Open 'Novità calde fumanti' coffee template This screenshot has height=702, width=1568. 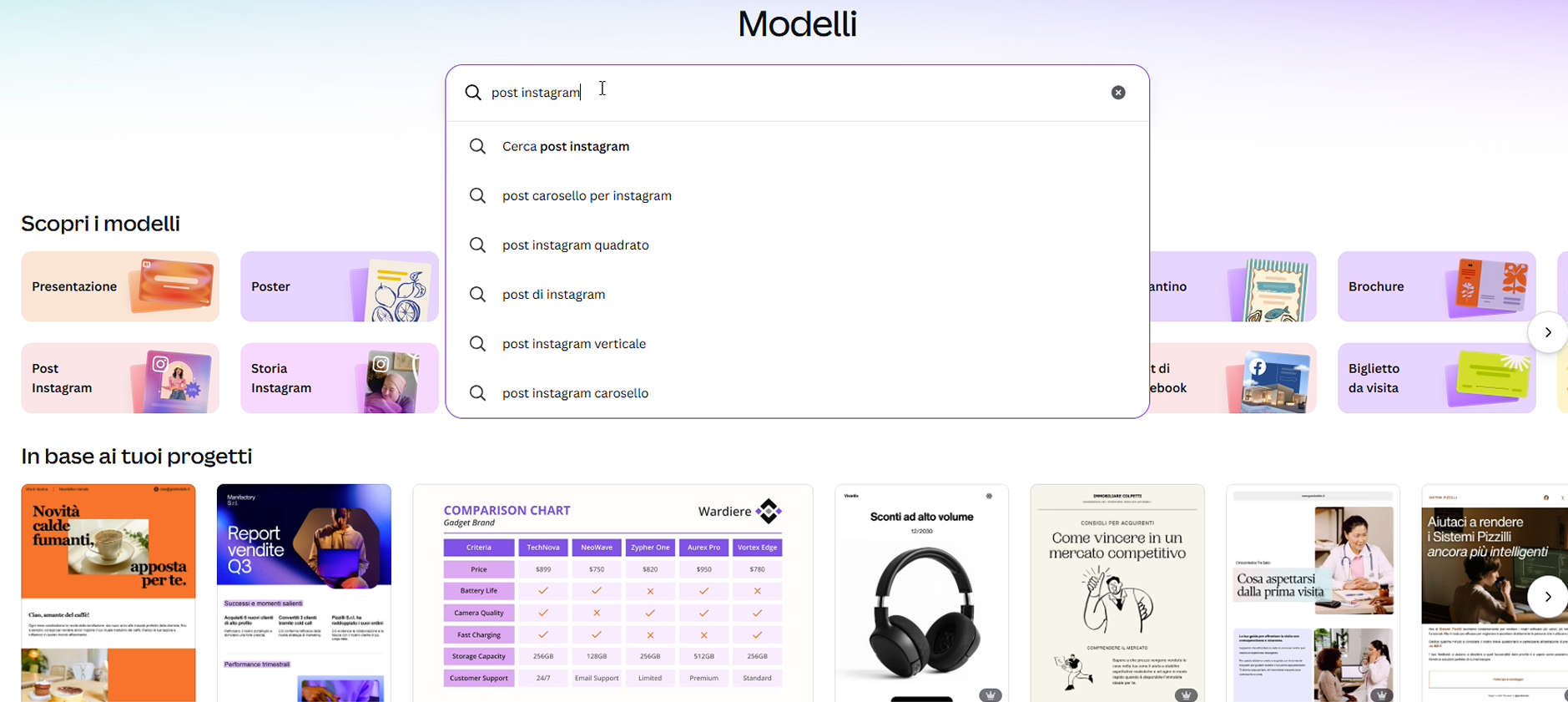pos(108,593)
